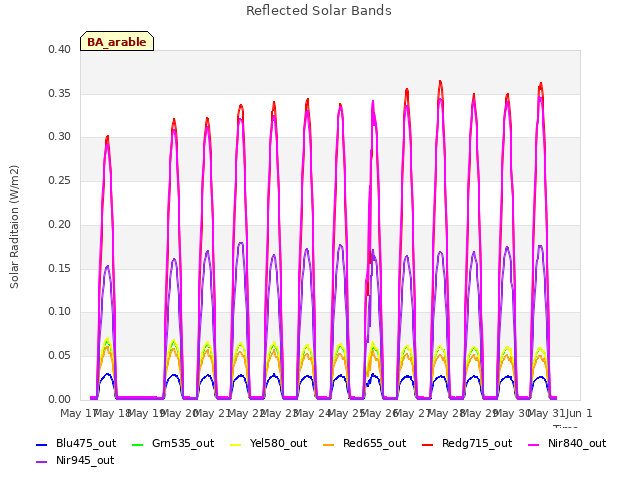Select the Blu475_out legend label
The width and height of the screenshot is (640, 480).
[x=86, y=443]
